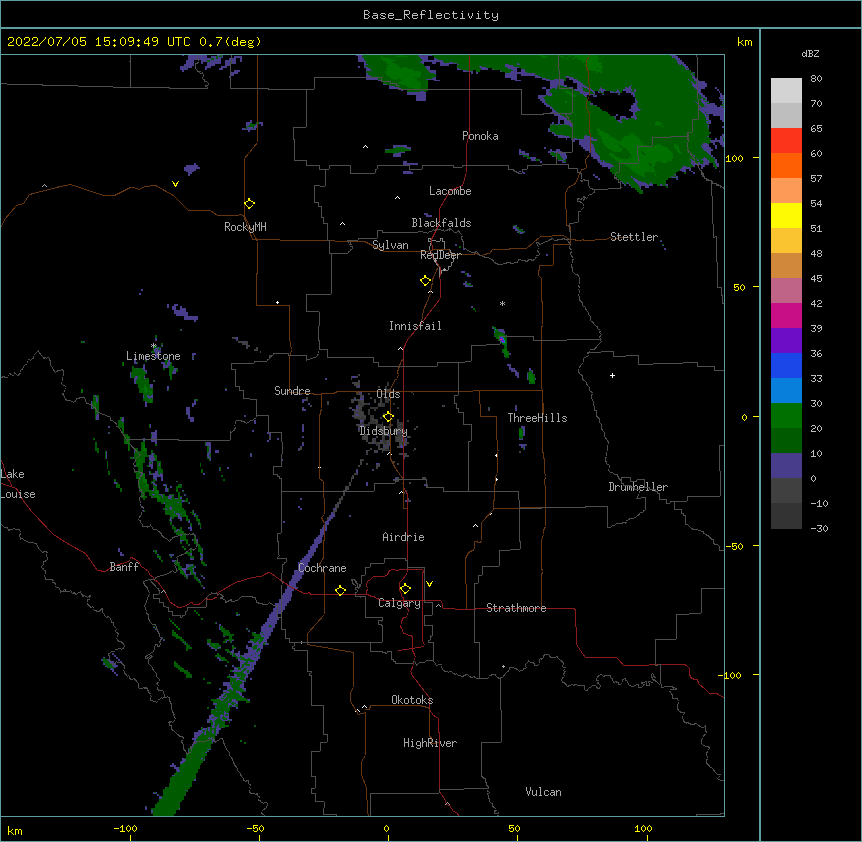The height and width of the screenshot is (842, 862).
Task: Select the Airdrie label
Action: (x=404, y=537)
